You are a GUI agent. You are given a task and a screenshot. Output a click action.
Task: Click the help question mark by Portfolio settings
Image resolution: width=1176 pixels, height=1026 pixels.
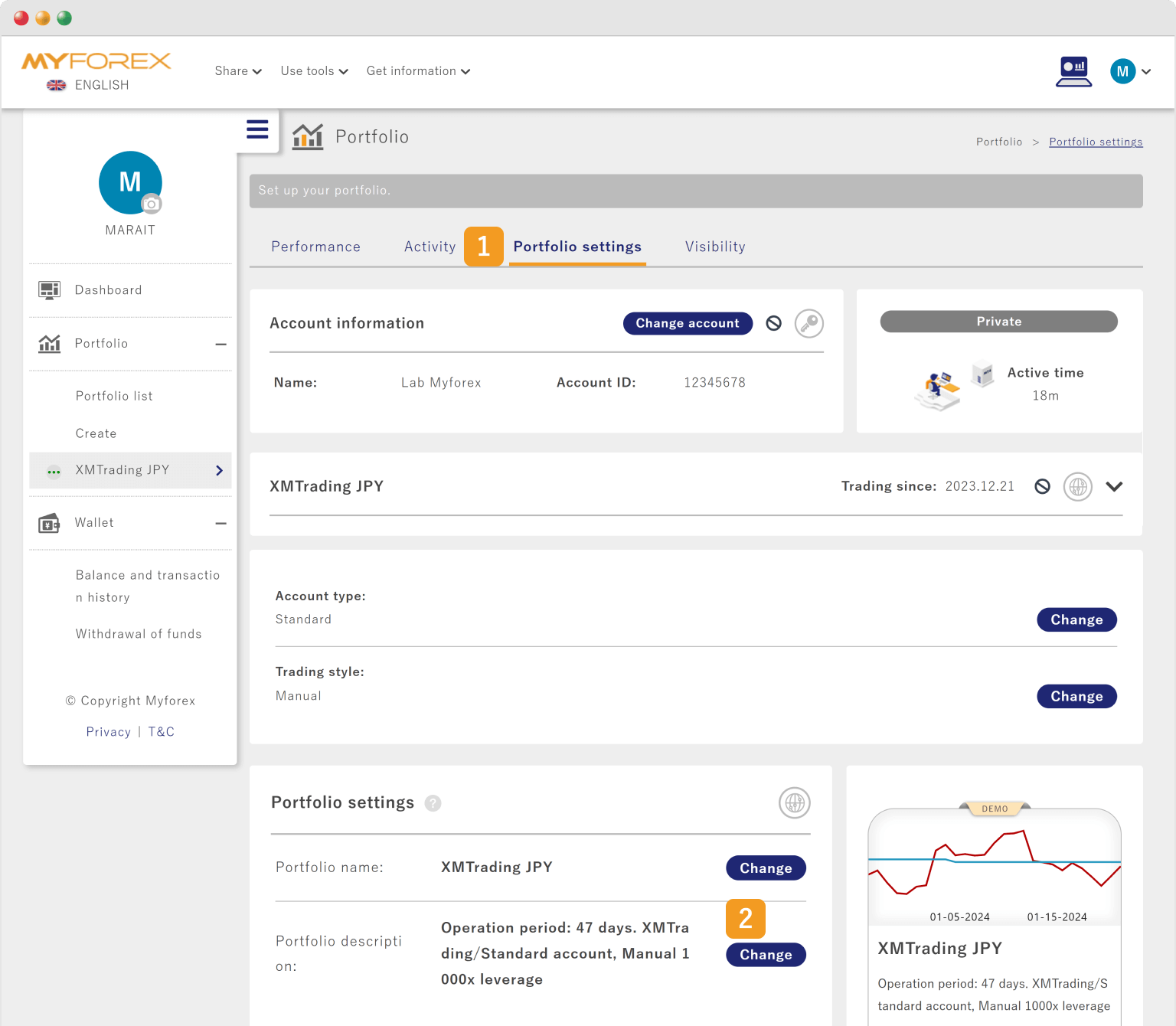click(x=433, y=803)
